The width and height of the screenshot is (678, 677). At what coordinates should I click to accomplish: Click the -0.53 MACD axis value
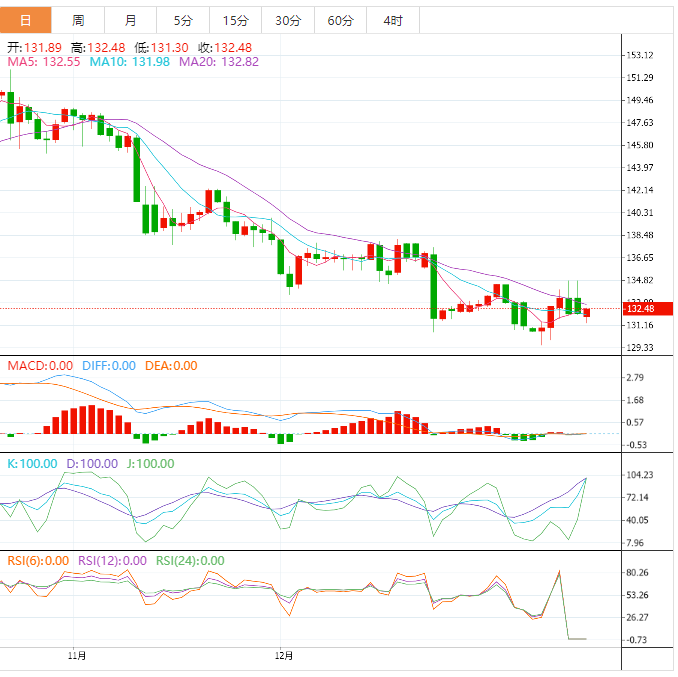[636, 445]
